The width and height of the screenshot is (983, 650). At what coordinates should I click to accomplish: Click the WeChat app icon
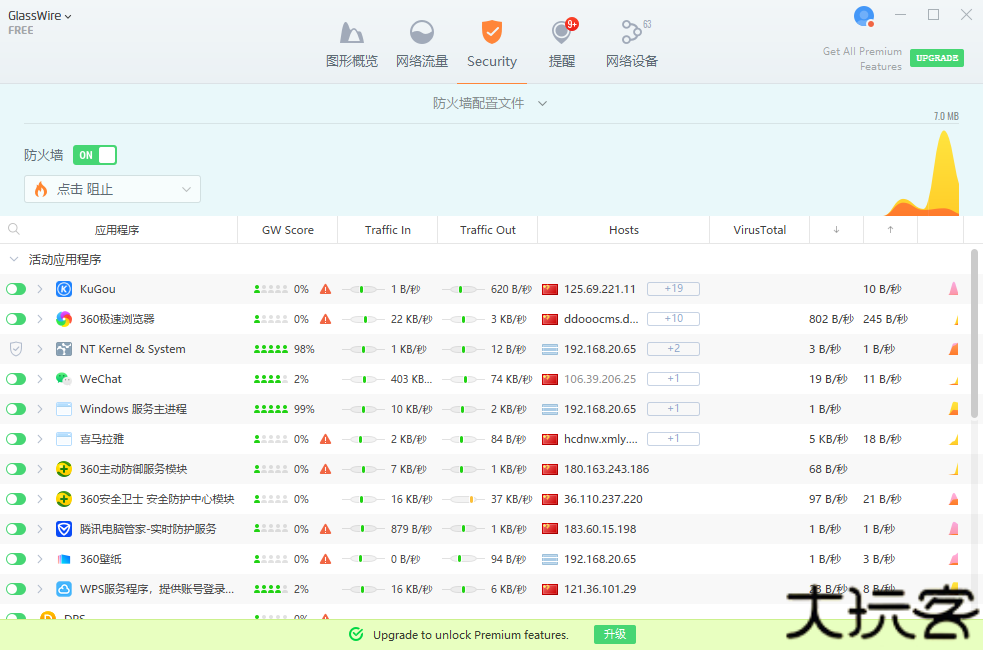64,379
